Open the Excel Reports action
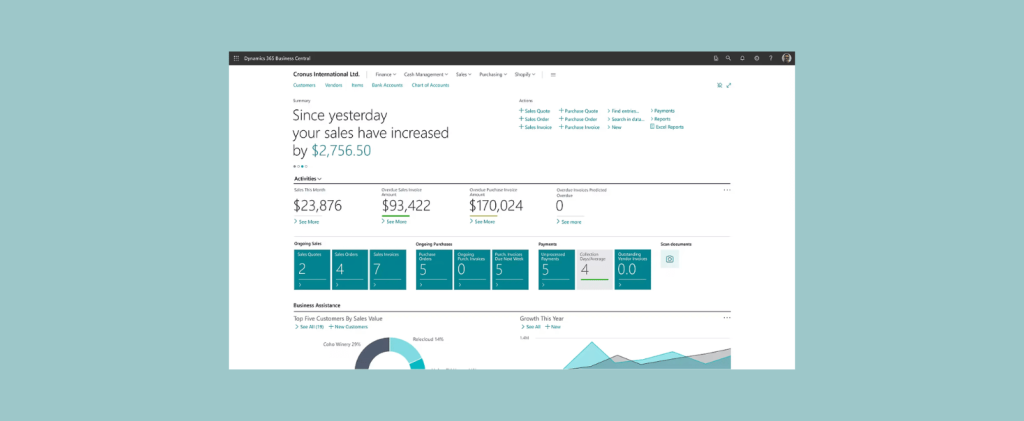 click(668, 127)
